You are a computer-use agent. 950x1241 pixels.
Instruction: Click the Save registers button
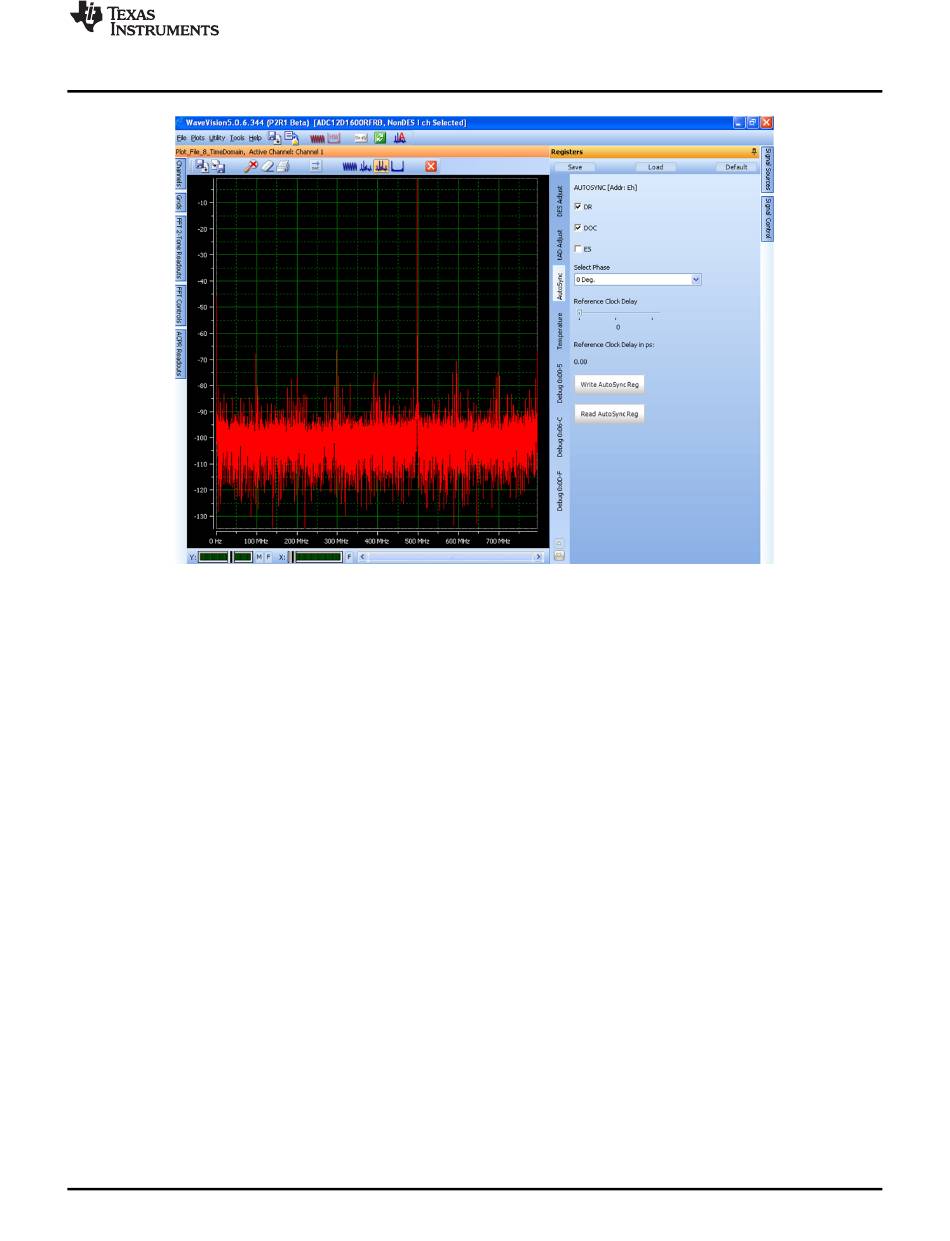[575, 167]
